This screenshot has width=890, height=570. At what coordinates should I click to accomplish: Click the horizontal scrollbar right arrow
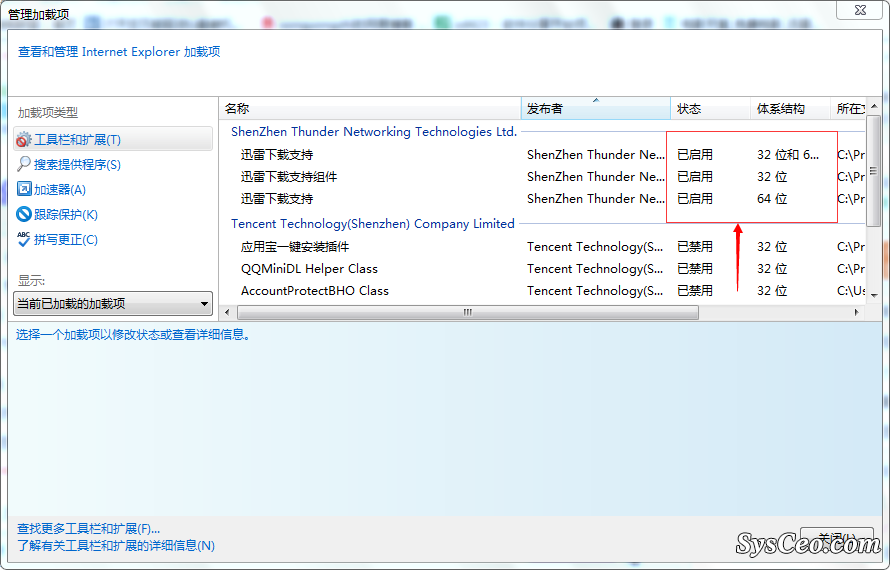click(857, 312)
